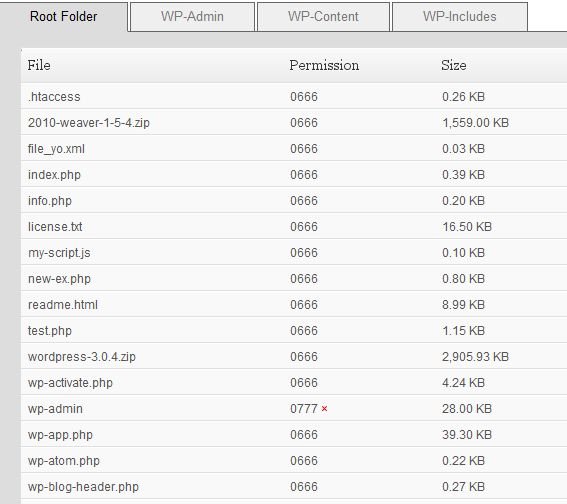Screen dimensions: 567x504
Task: Click the 2010-weaver-1-5-4.zip file name
Action: 89,123
